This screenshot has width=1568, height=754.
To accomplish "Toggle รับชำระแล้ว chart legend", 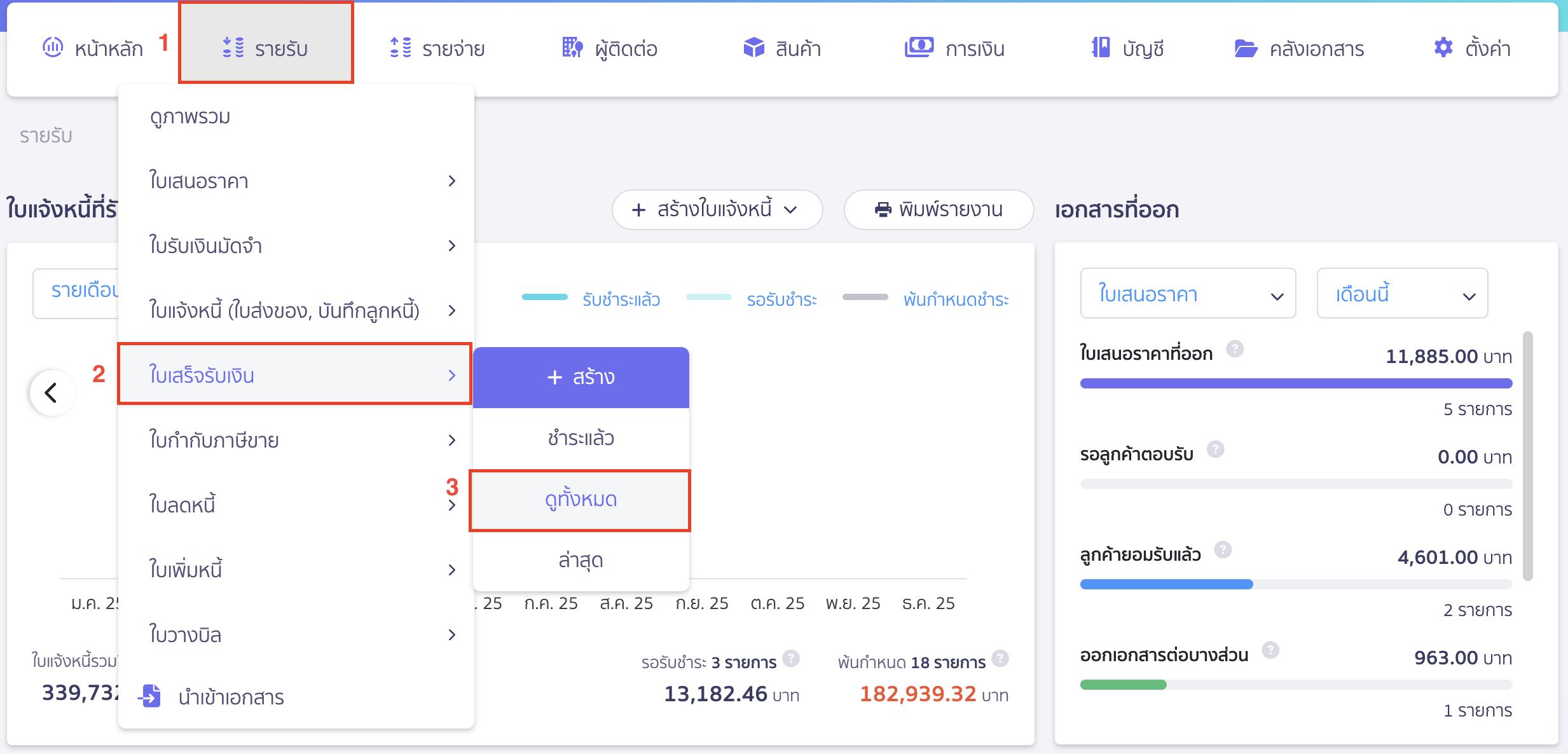I will coord(591,299).
